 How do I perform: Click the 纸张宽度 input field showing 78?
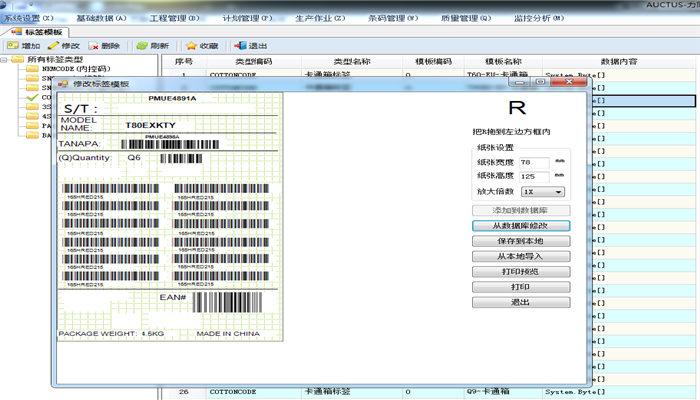[x=534, y=162]
